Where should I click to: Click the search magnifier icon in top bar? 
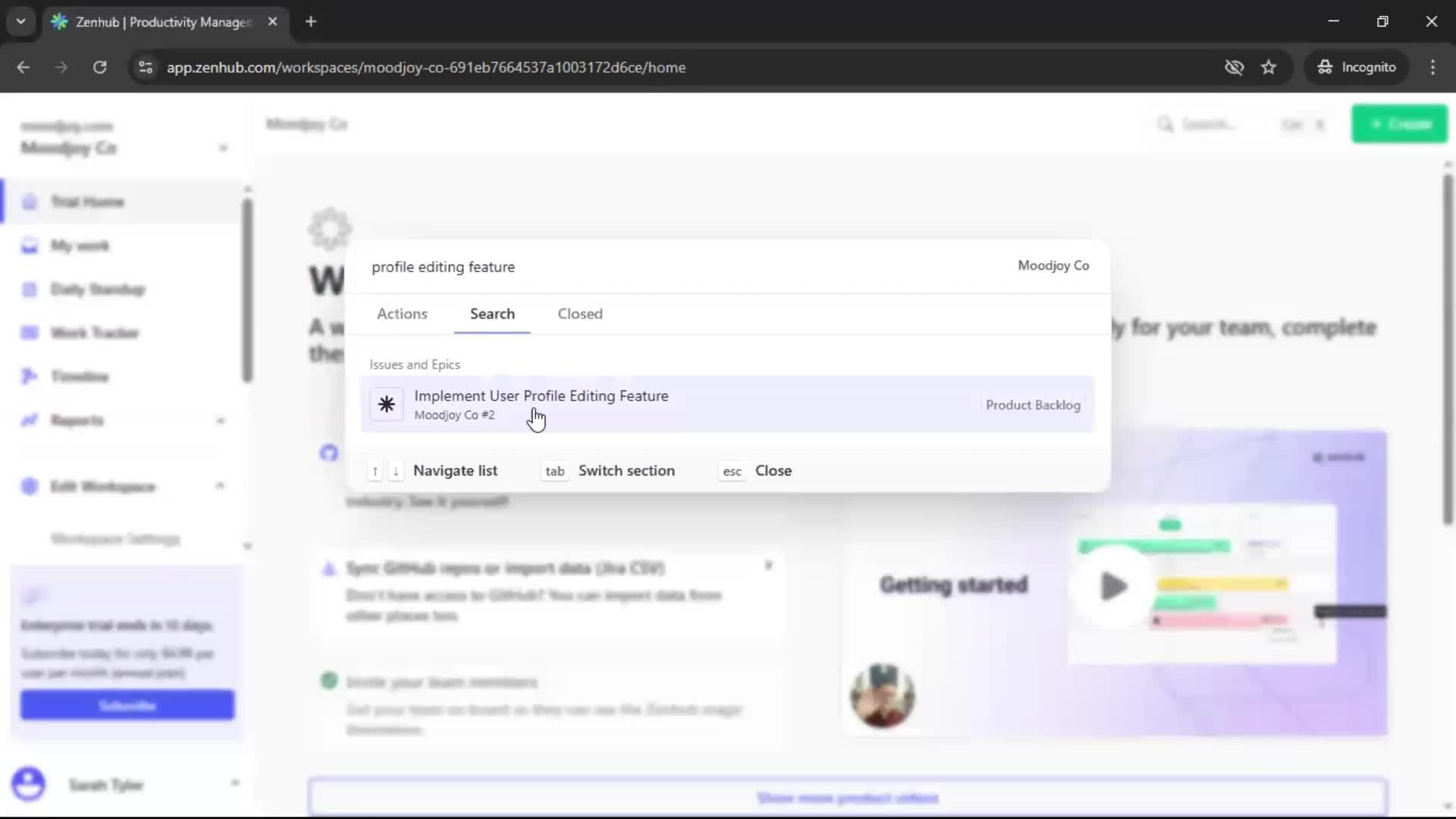(1167, 124)
